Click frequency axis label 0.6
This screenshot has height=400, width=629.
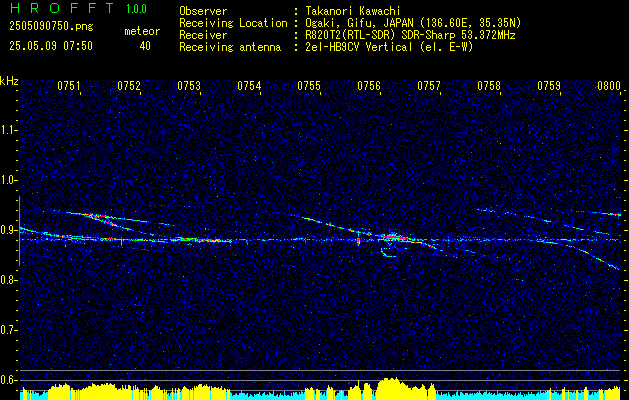pos(8,380)
